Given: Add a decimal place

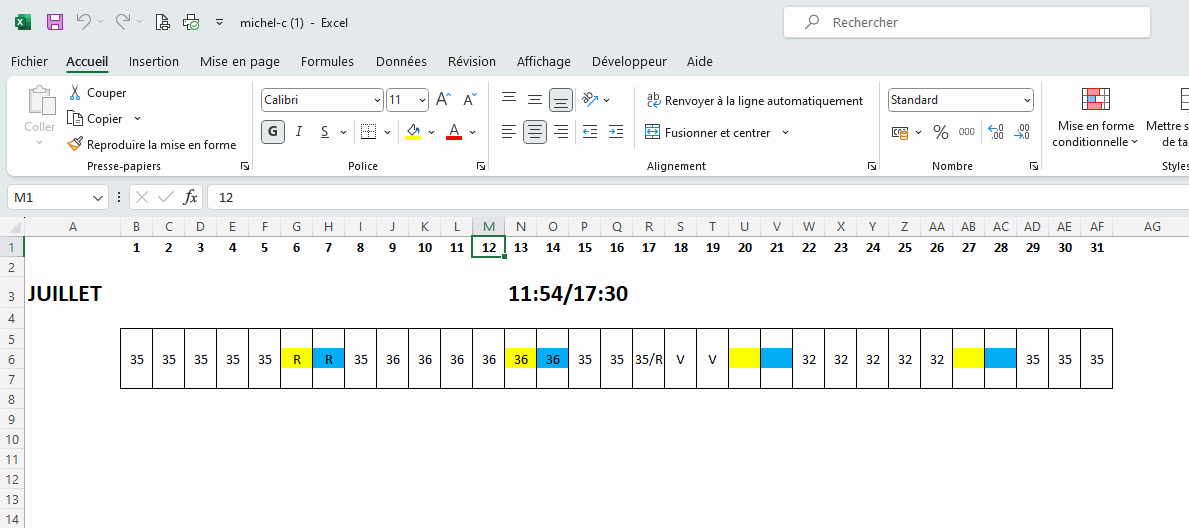Looking at the screenshot, I should (x=996, y=132).
